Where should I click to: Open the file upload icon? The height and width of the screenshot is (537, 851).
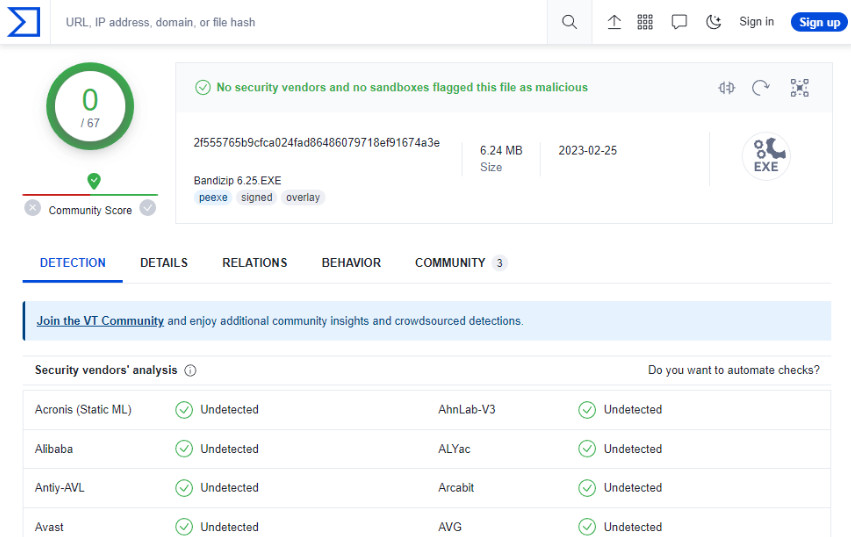pyautogui.click(x=614, y=22)
